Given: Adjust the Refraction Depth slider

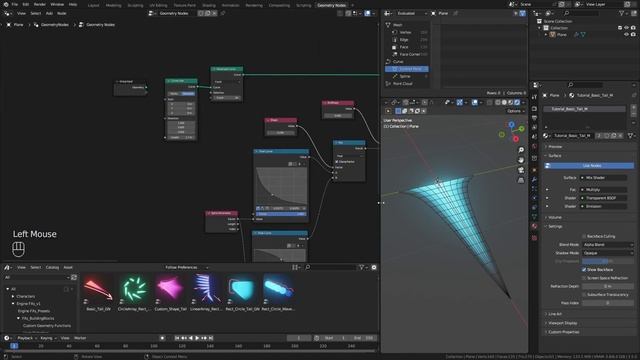Looking at the screenshot, I should pos(608,287).
